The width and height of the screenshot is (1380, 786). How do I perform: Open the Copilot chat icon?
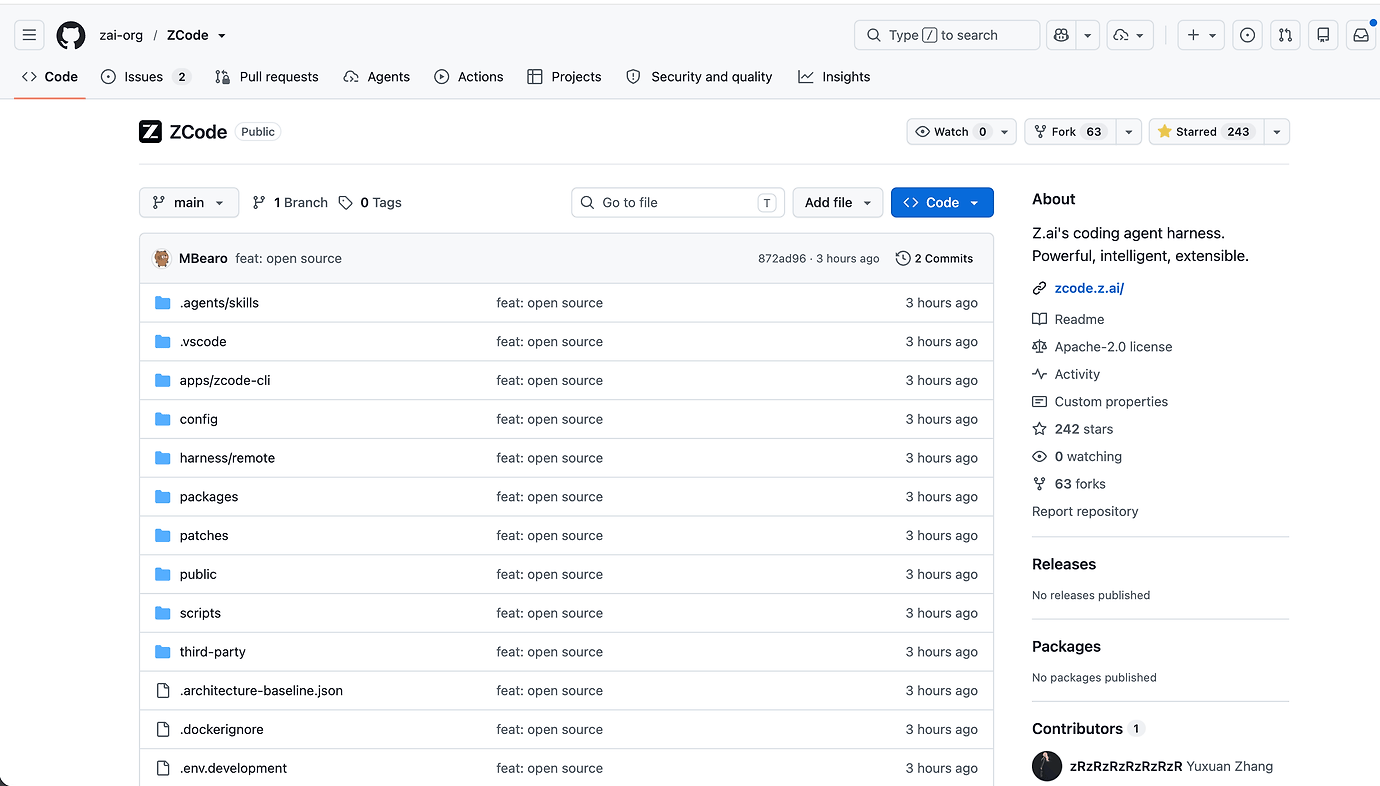[x=1061, y=35]
